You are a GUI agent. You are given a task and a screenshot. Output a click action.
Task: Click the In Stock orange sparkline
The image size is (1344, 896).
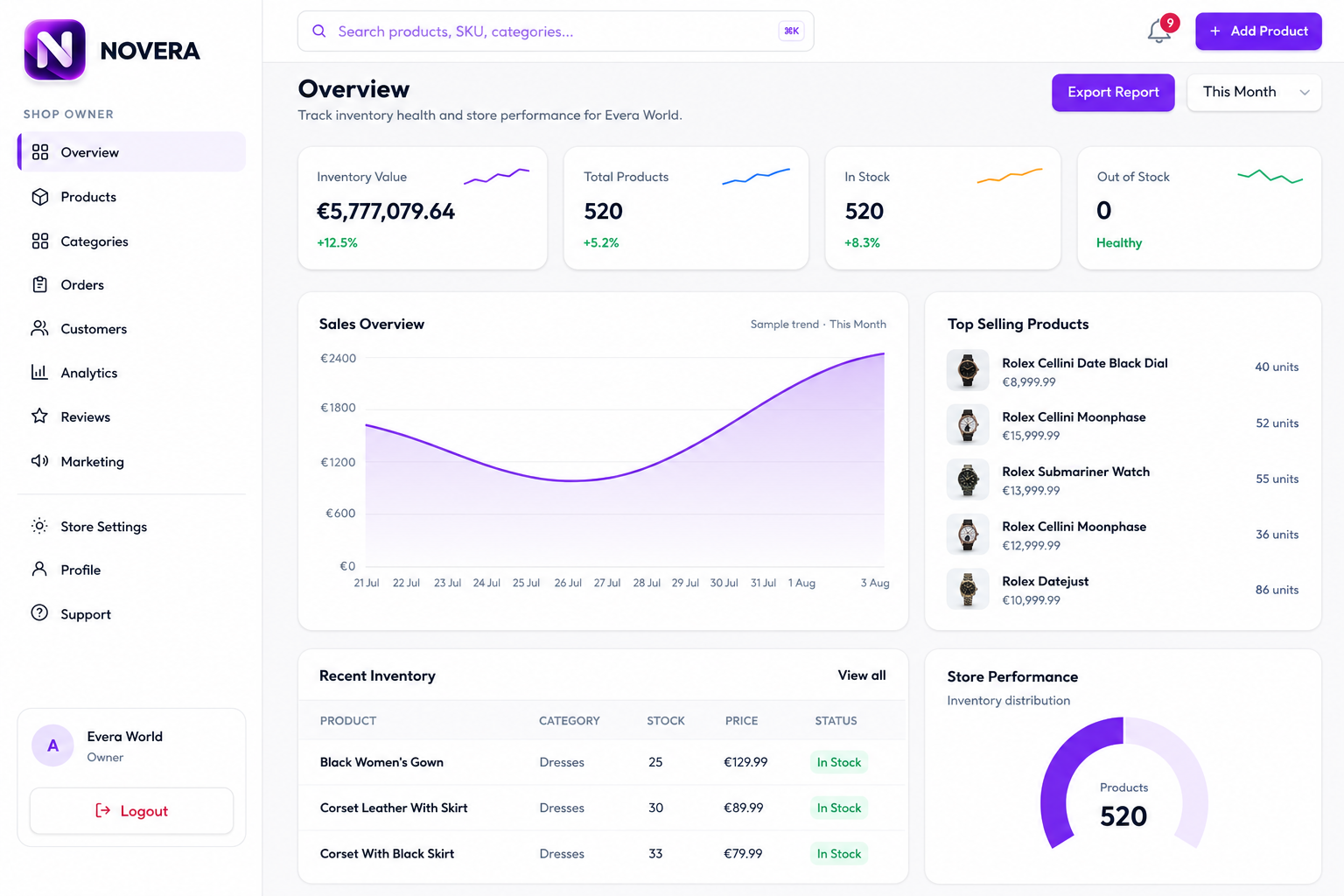point(1010,176)
